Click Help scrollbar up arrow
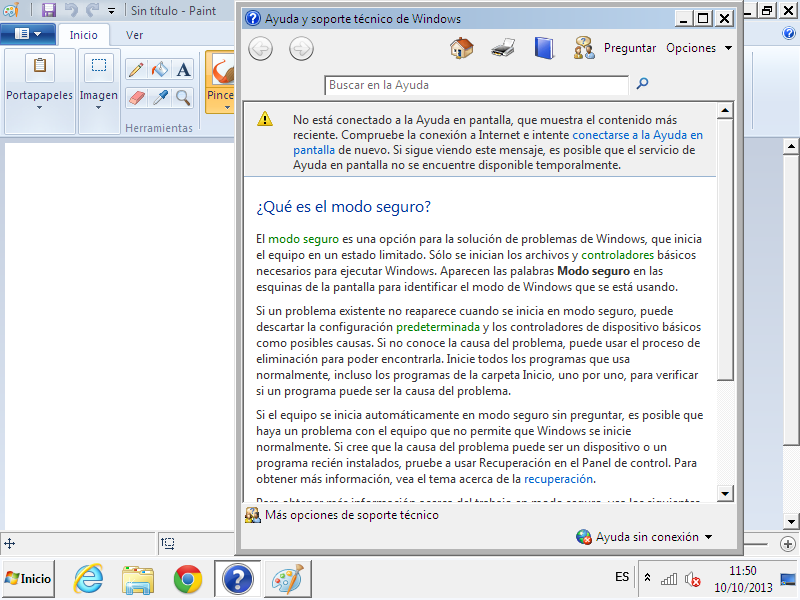This screenshot has width=800, height=600. click(x=725, y=110)
